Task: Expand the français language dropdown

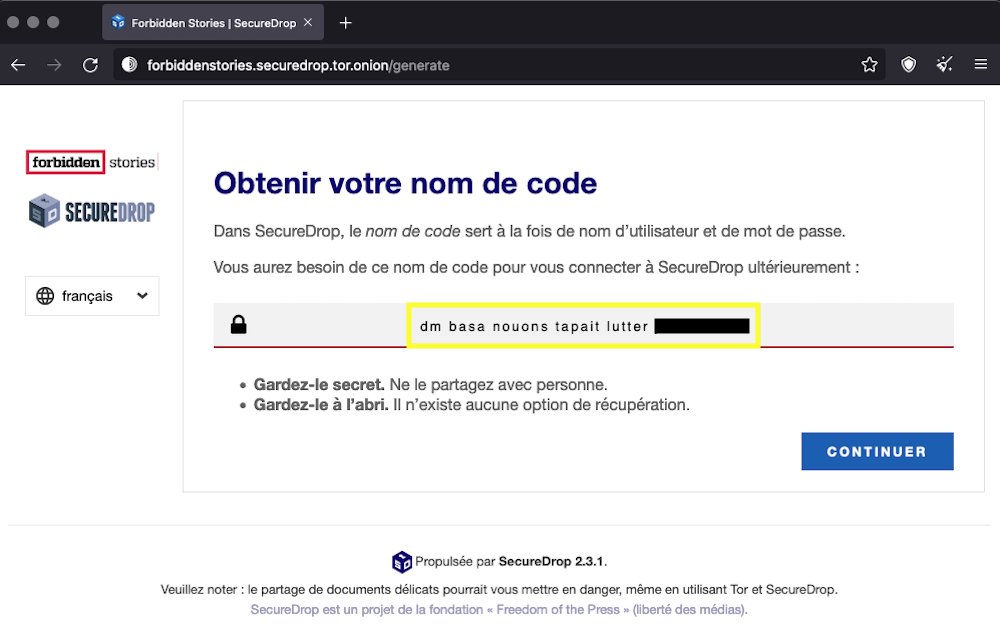Action: (x=92, y=296)
